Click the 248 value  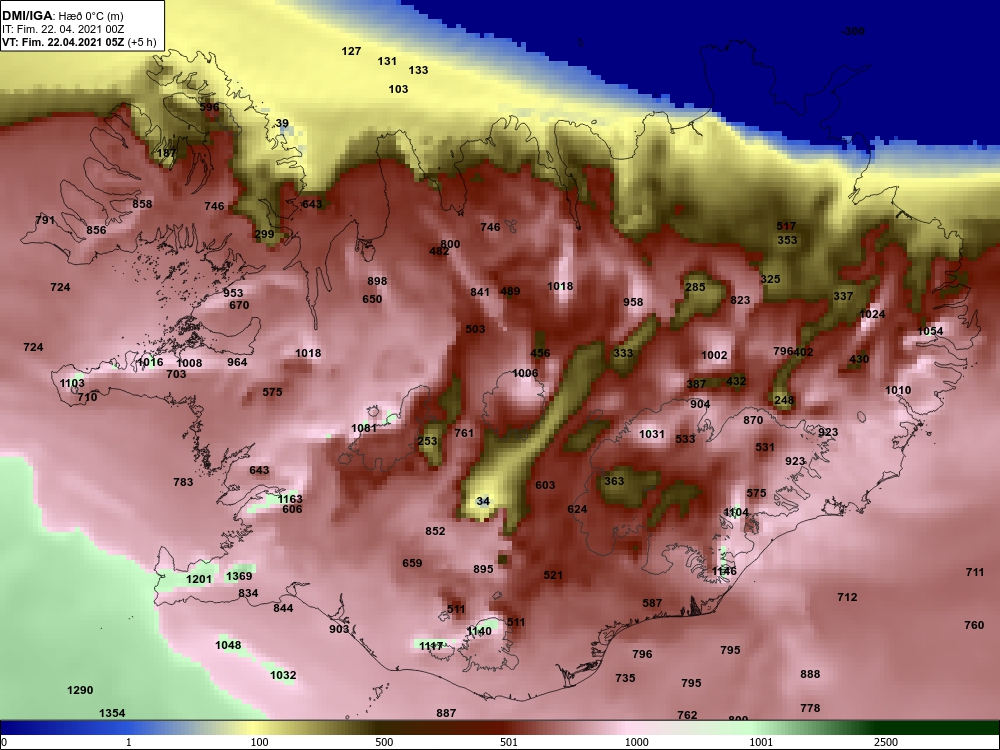point(784,401)
